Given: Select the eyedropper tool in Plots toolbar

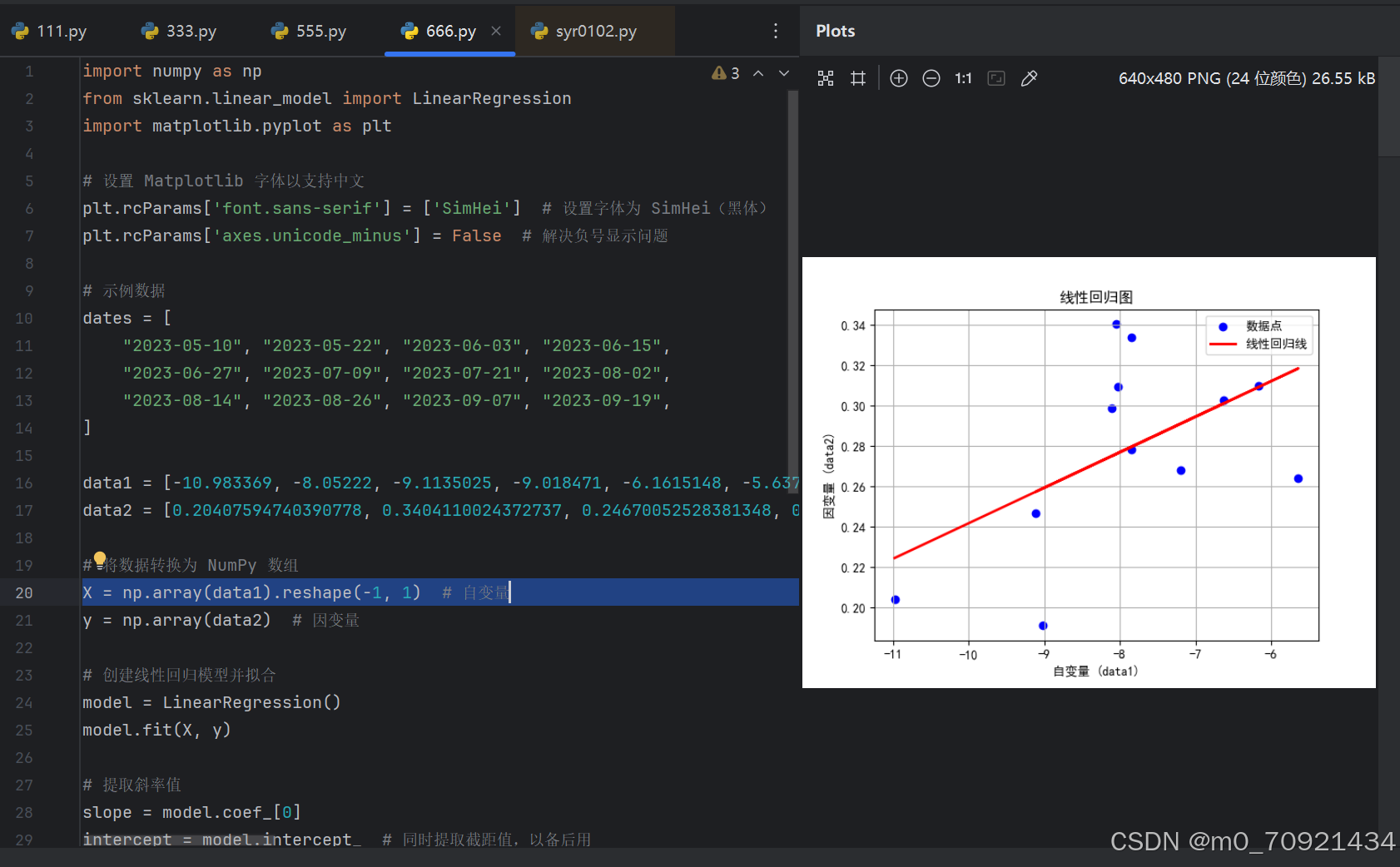Looking at the screenshot, I should [1029, 77].
